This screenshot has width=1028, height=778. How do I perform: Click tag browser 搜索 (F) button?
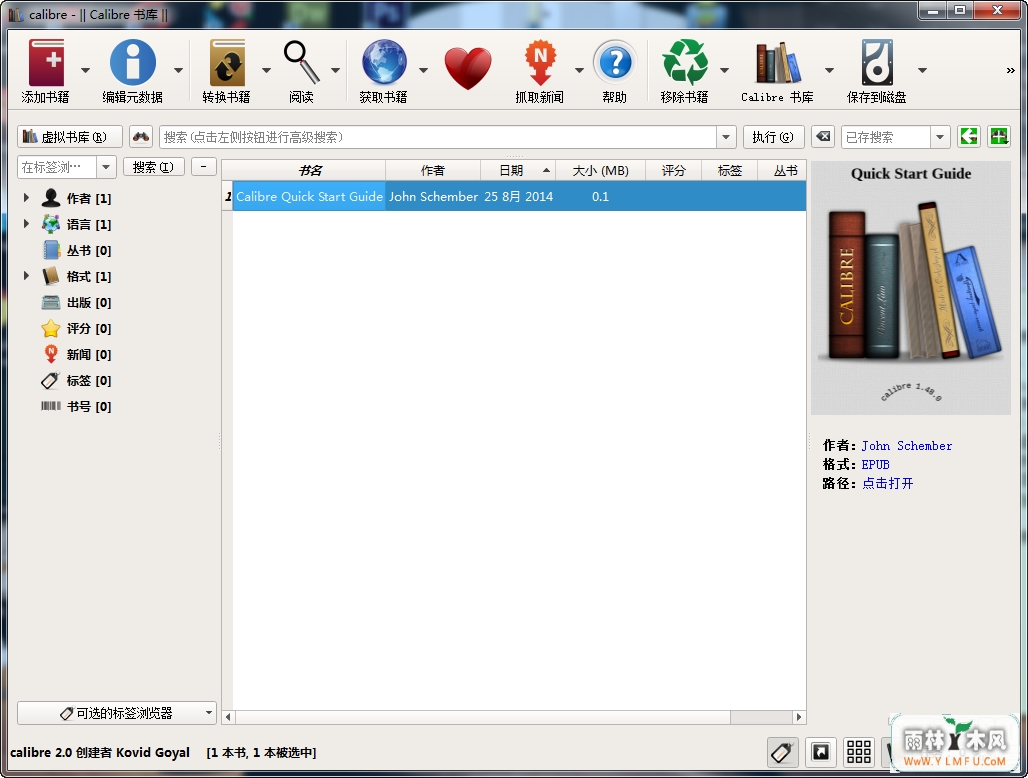click(153, 167)
